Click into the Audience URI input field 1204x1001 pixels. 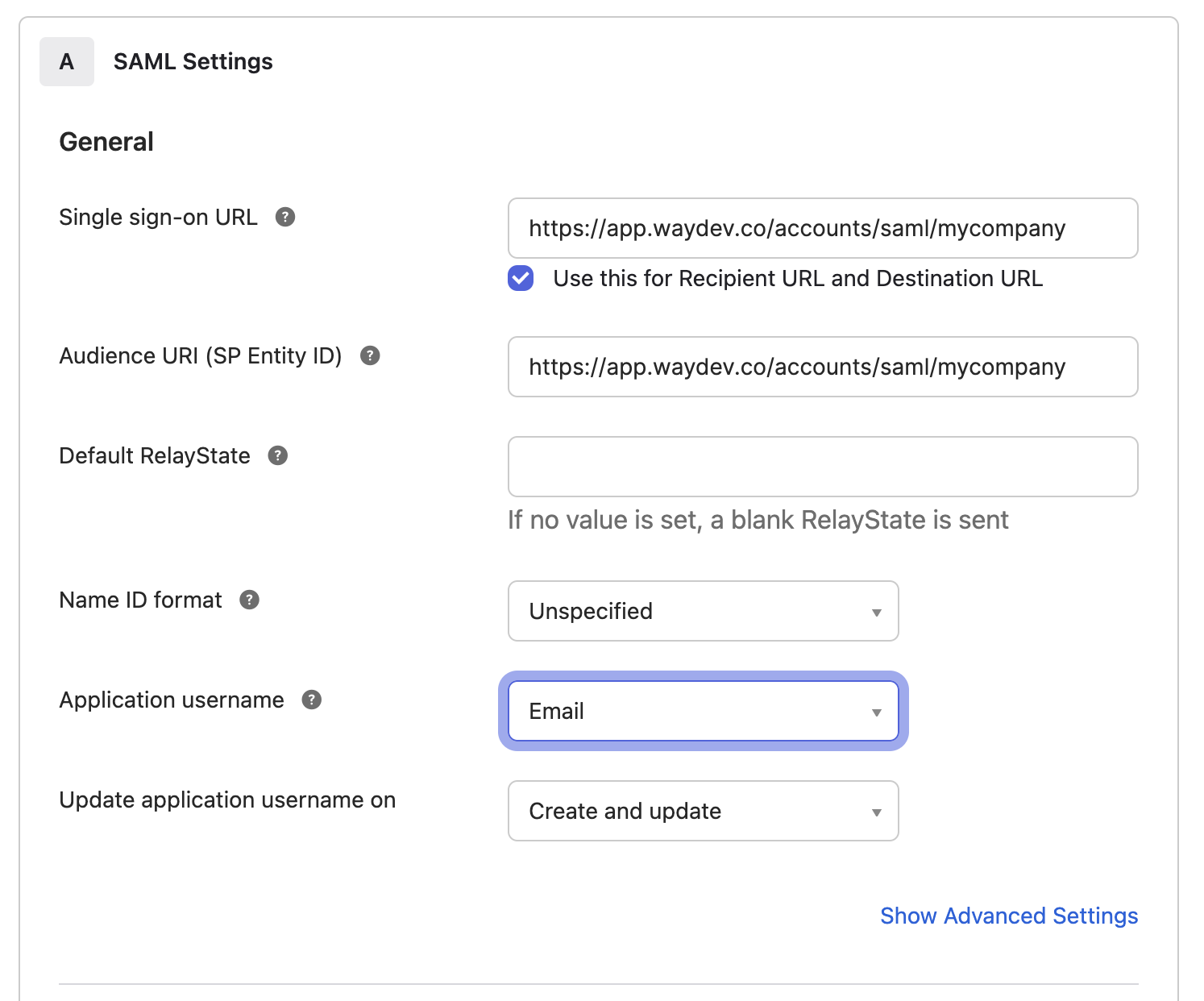[x=822, y=367]
